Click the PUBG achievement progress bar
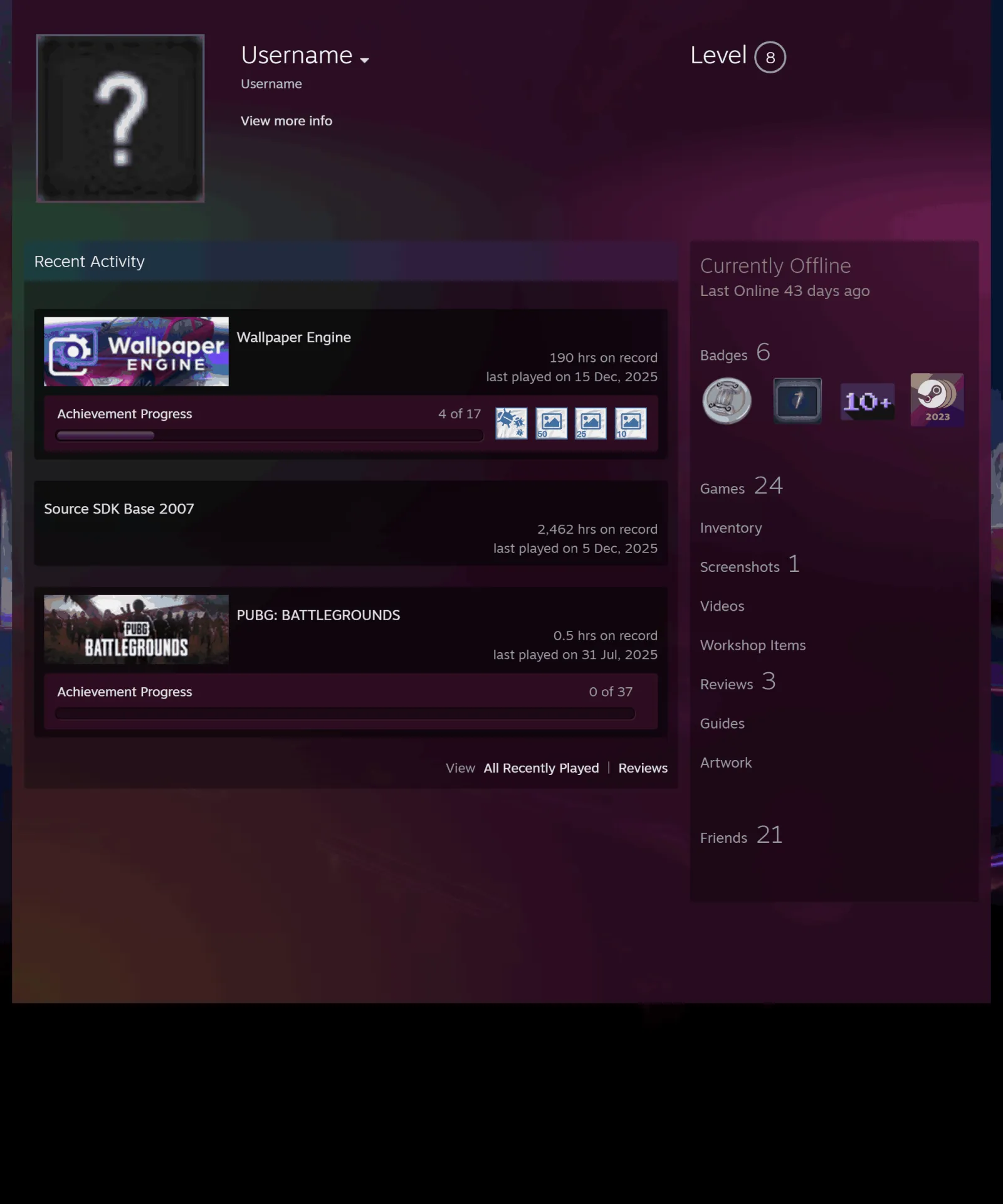Viewport: 1003px width, 1204px height. coord(345,713)
